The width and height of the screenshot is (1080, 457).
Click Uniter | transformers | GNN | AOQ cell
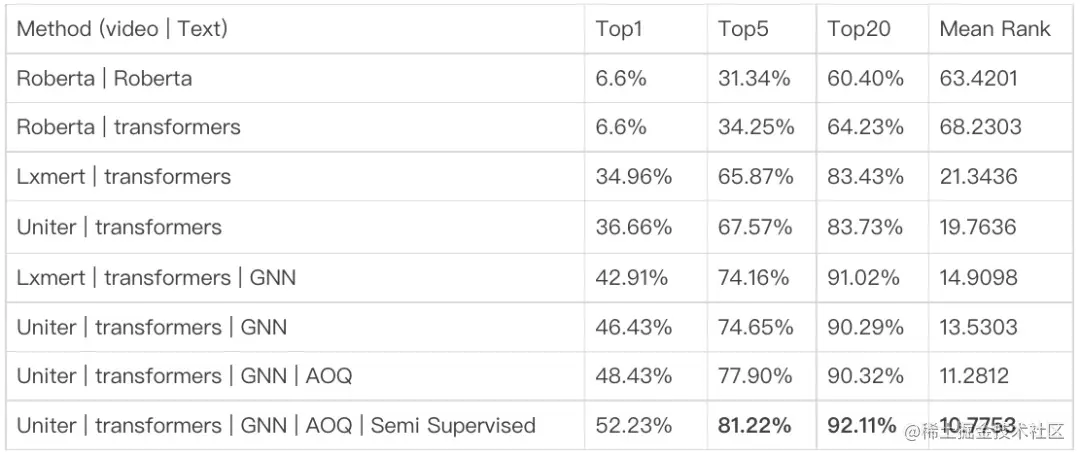[x=184, y=376]
